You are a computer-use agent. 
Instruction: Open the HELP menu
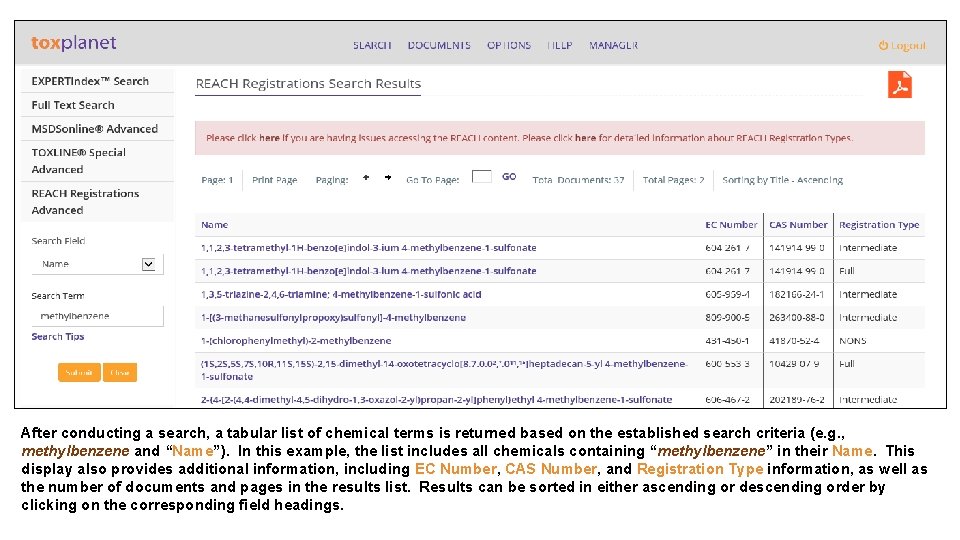point(560,45)
